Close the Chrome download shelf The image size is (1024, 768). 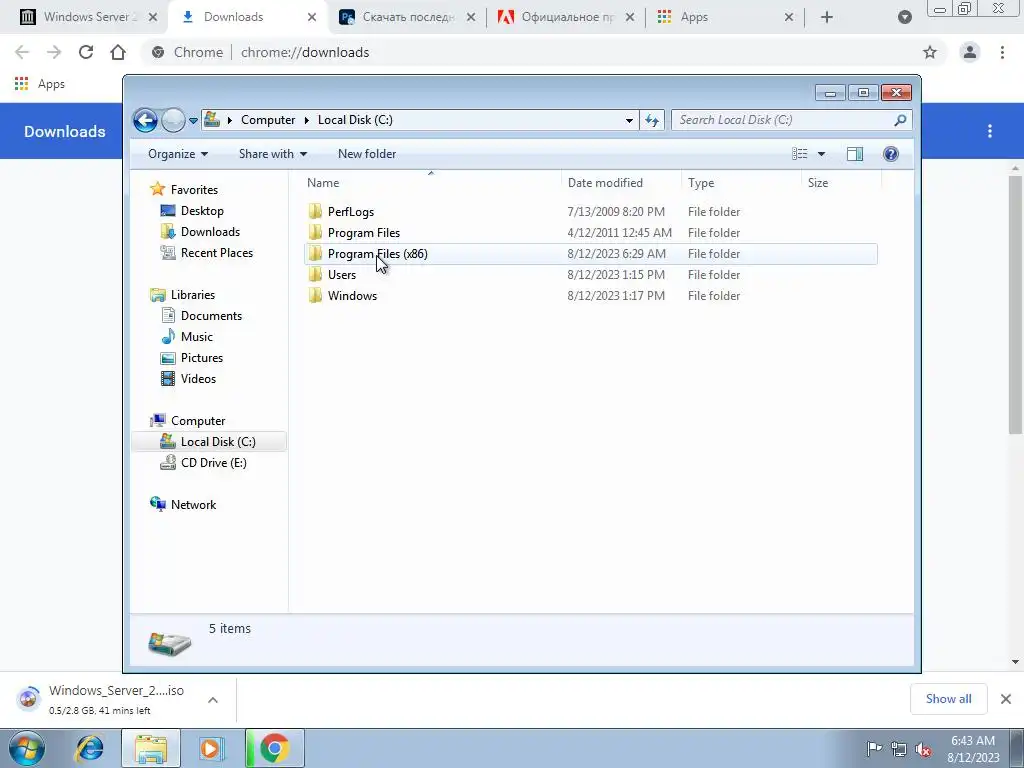(x=1006, y=699)
